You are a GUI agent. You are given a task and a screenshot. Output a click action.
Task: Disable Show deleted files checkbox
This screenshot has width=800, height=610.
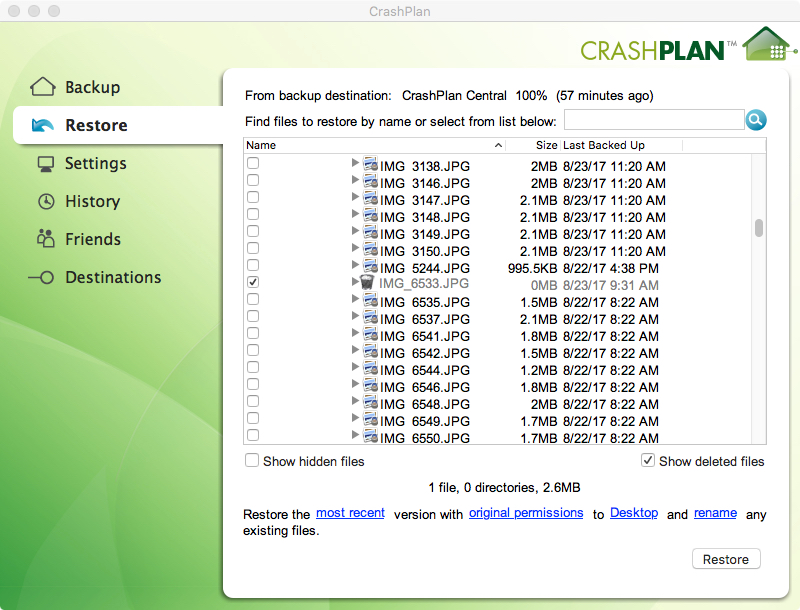tap(647, 461)
